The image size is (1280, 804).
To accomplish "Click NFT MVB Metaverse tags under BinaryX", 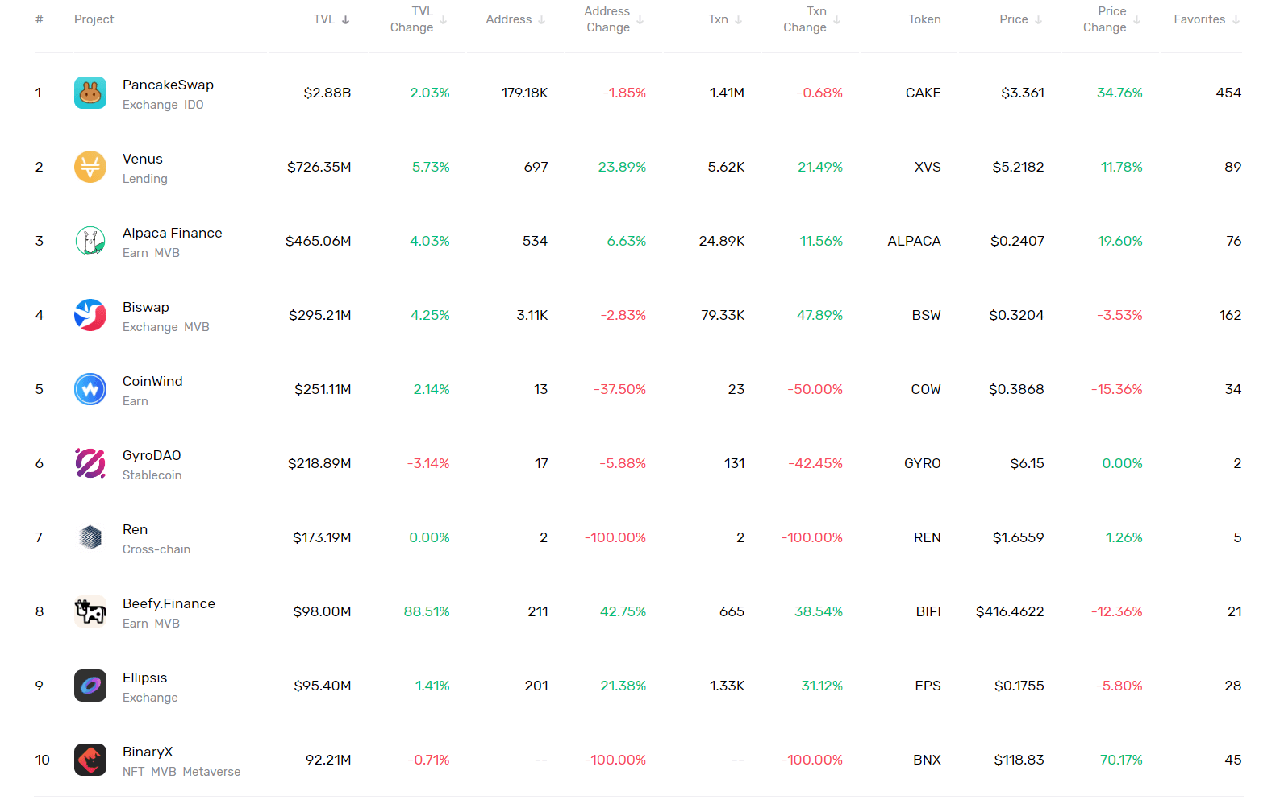I will click(181, 772).
